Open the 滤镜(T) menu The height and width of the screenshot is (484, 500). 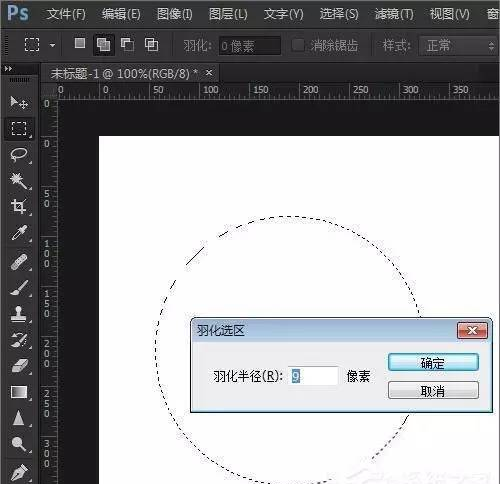click(394, 14)
